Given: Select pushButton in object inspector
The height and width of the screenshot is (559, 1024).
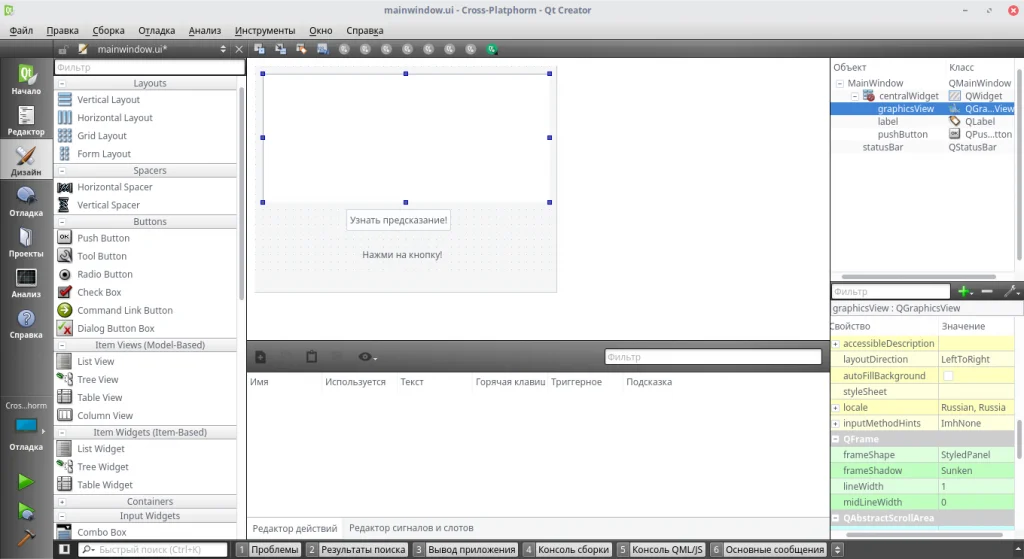Looking at the screenshot, I should [902, 134].
